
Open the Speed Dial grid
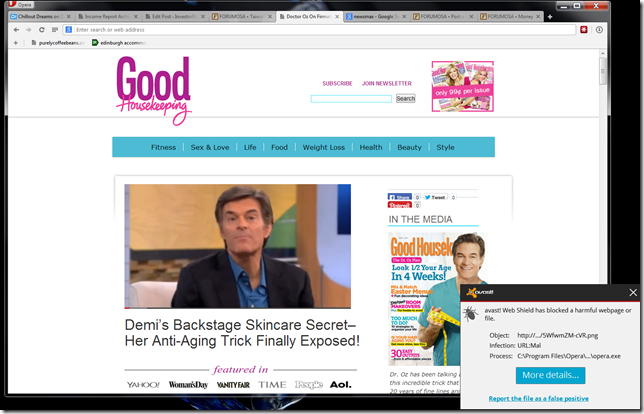pyautogui.click(x=55, y=30)
